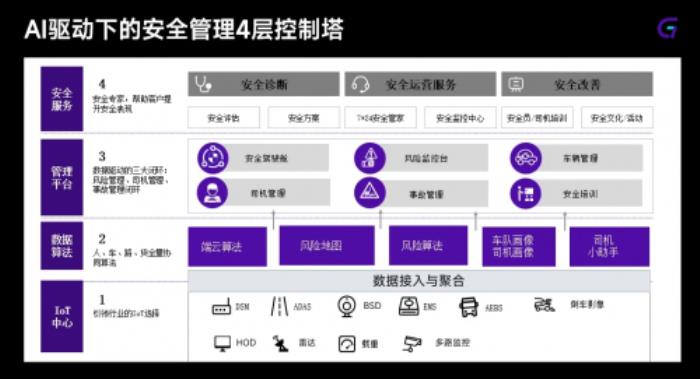Image resolution: width=700 pixels, height=379 pixels.
Task: Click the 7×24安全管家 box
Action: click(x=380, y=118)
